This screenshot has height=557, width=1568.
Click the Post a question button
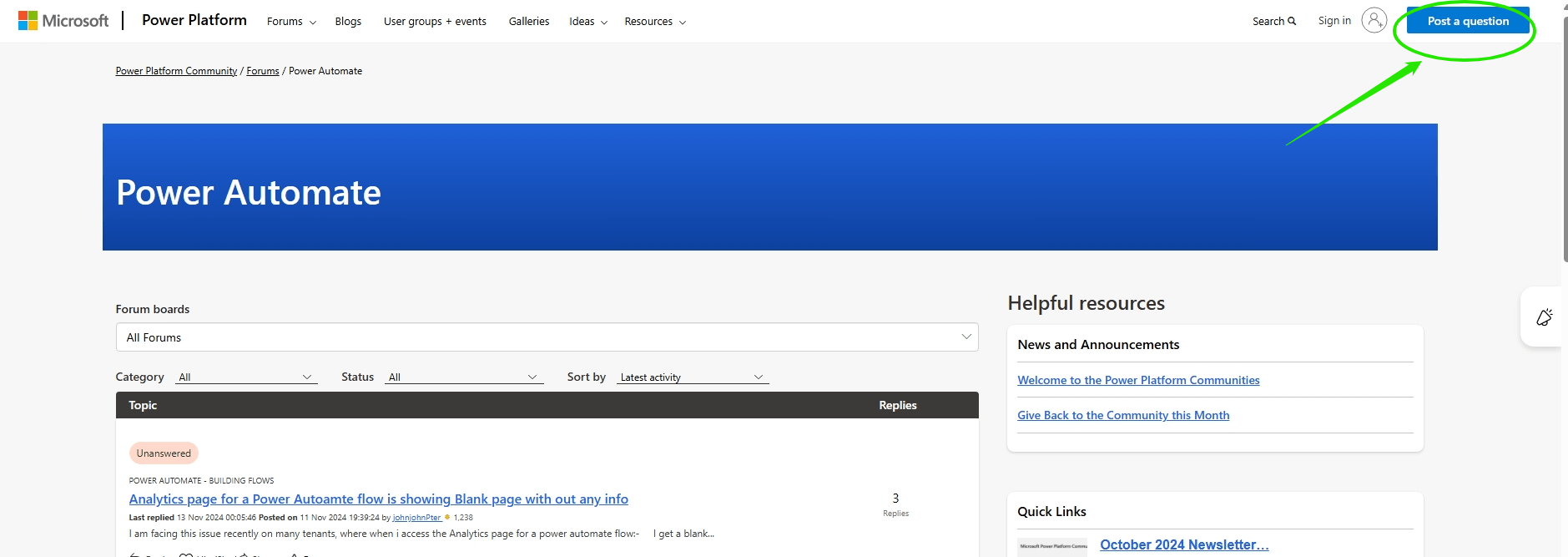(1468, 21)
